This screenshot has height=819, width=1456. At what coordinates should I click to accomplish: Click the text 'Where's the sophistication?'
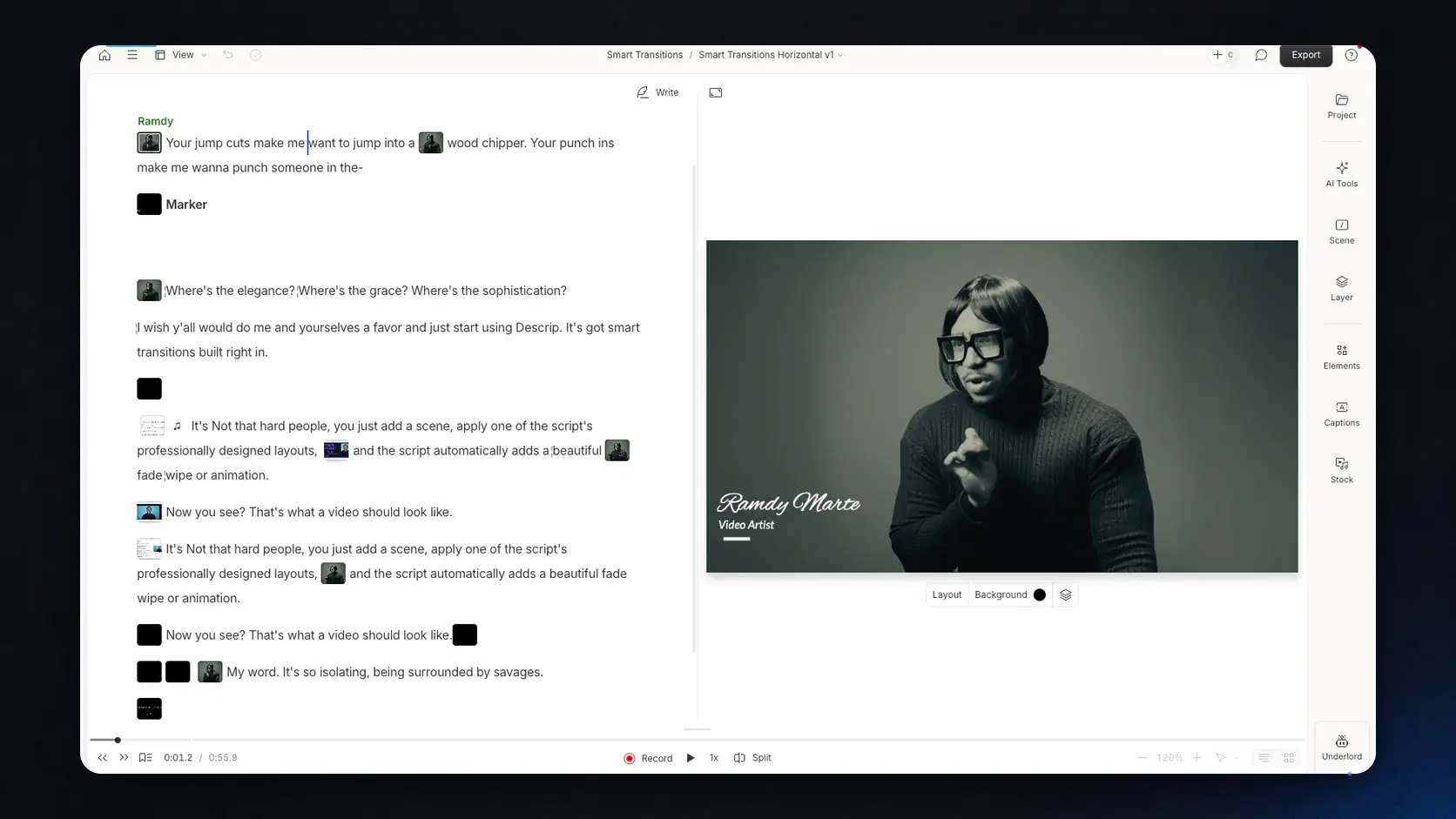coord(489,291)
